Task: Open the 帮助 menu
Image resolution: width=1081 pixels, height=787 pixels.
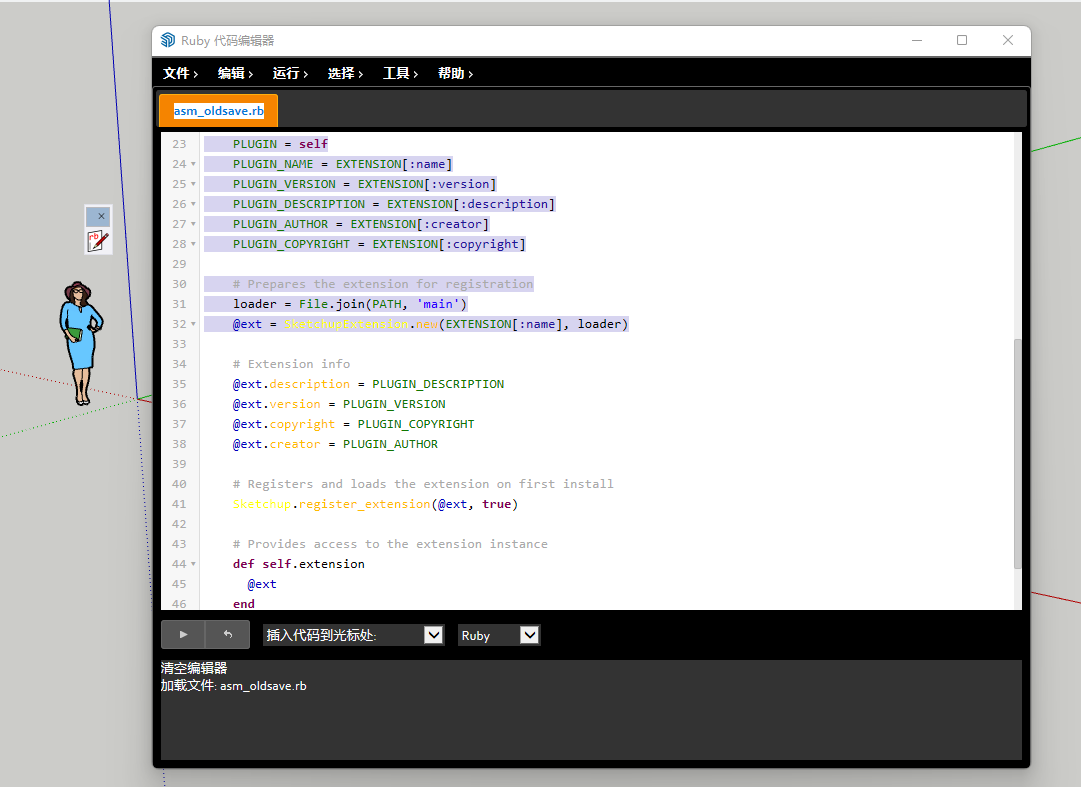Action: pos(455,73)
